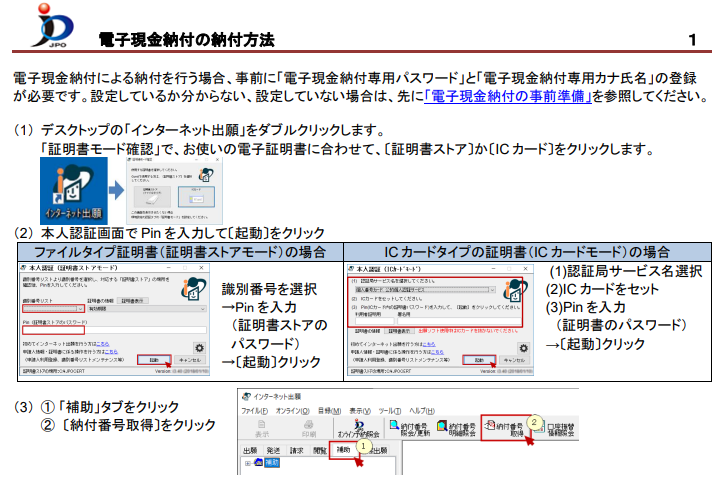
Task: Click 納付番号明細照会 toolbar icon
Action: click(457, 429)
